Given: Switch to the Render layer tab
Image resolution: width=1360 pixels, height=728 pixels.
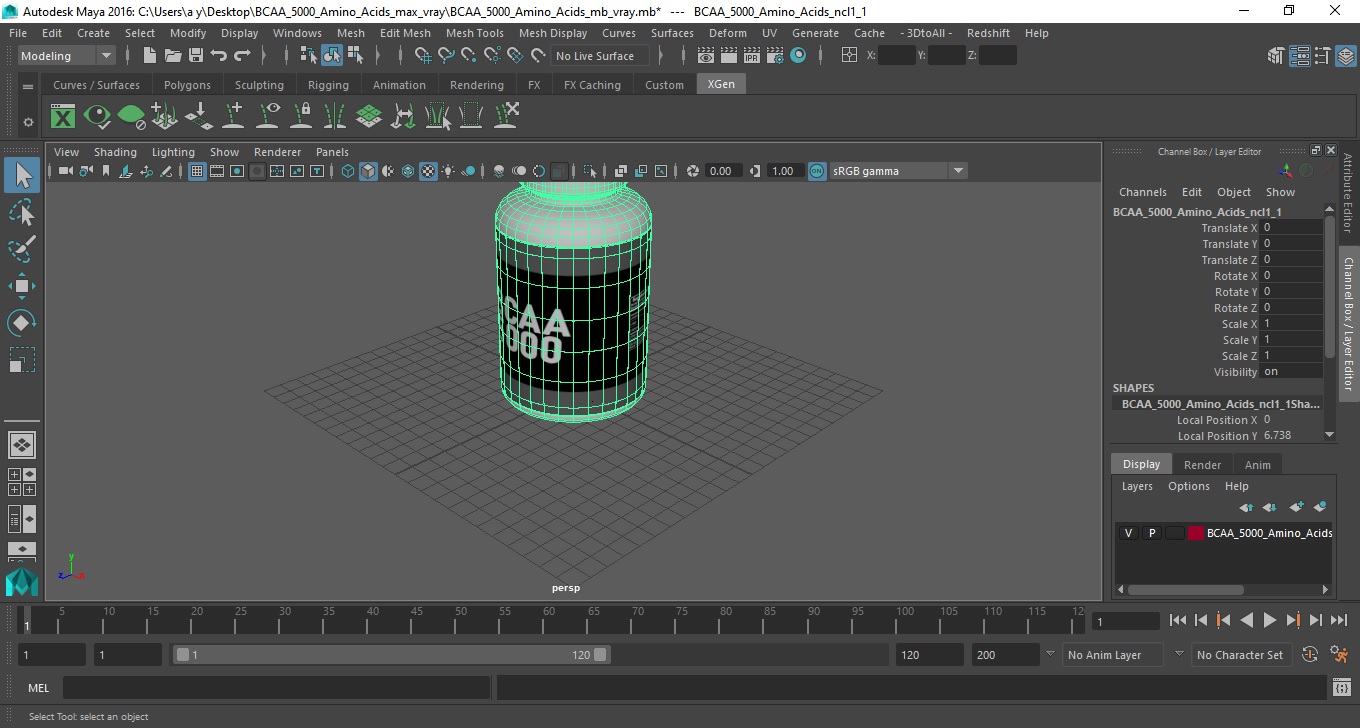Looking at the screenshot, I should [1202, 464].
